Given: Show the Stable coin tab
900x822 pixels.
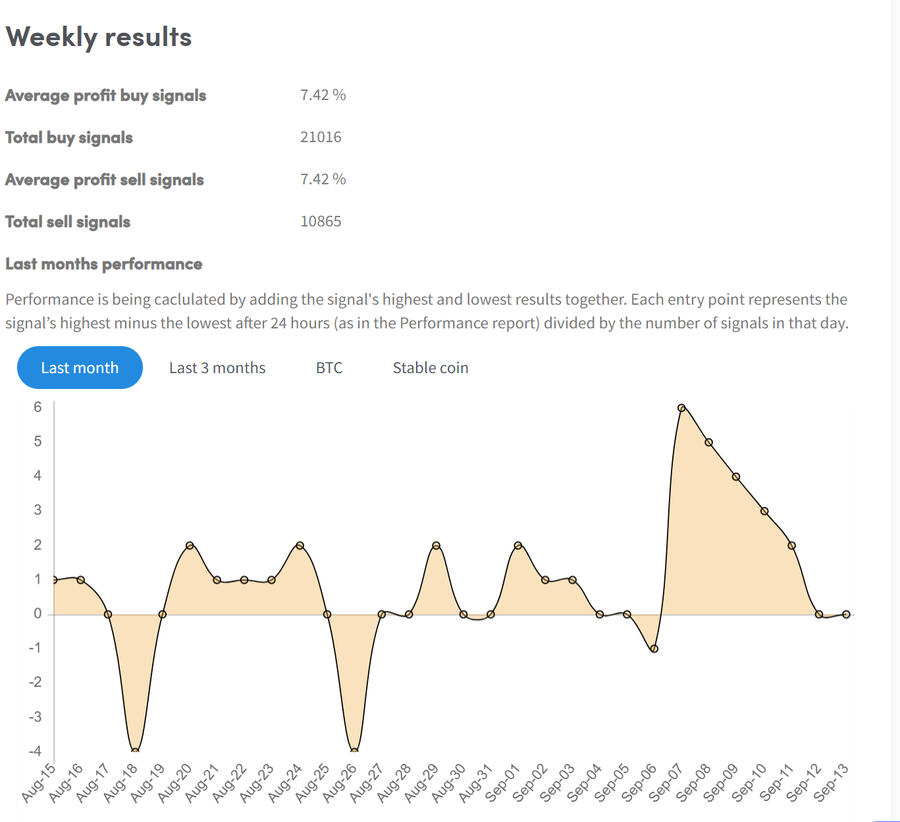Looking at the screenshot, I should tap(430, 368).
